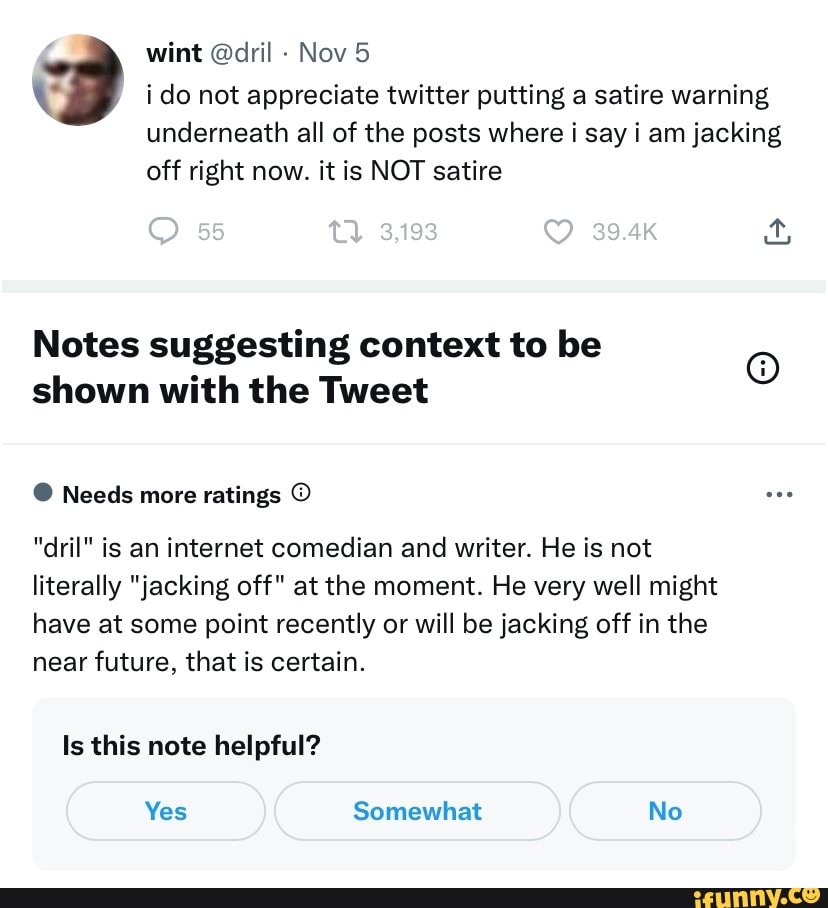Viewport: 828px width, 908px height.
Task: Open the reply icon on the tweet
Action: pos(163,231)
